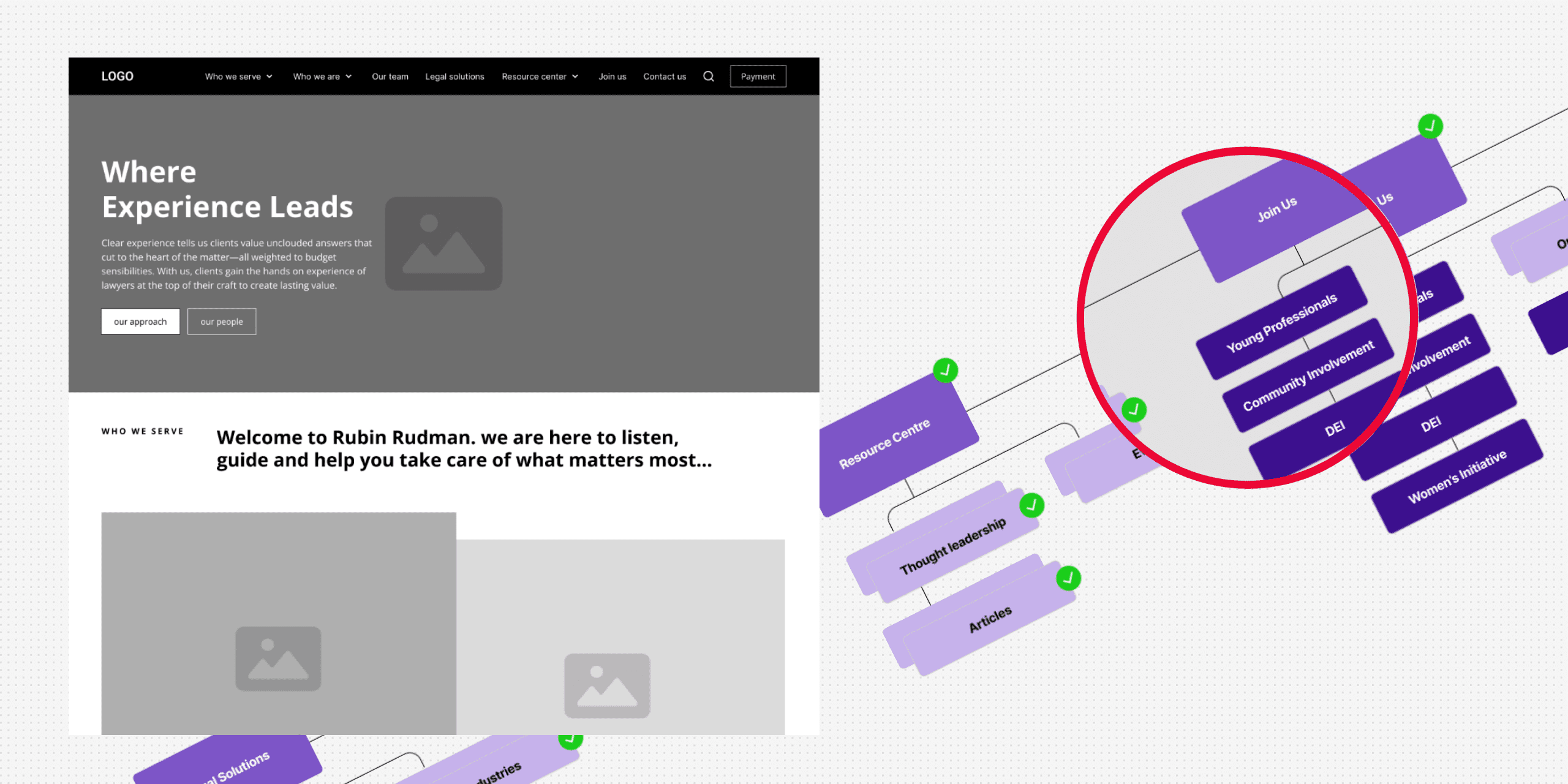Click green checkmark badge on Thought leadership node

[x=1031, y=506]
